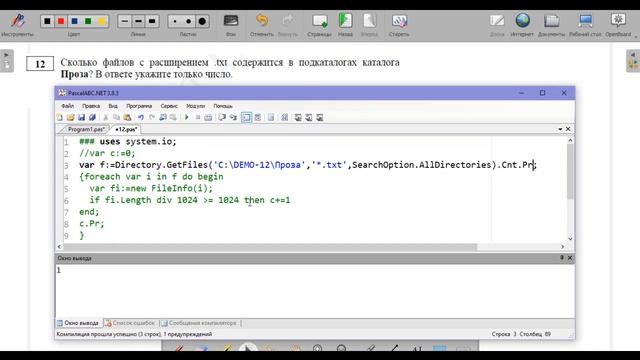The width and height of the screenshot is (640, 360).
Task: Run the program with green play arrow
Action: pos(187,118)
